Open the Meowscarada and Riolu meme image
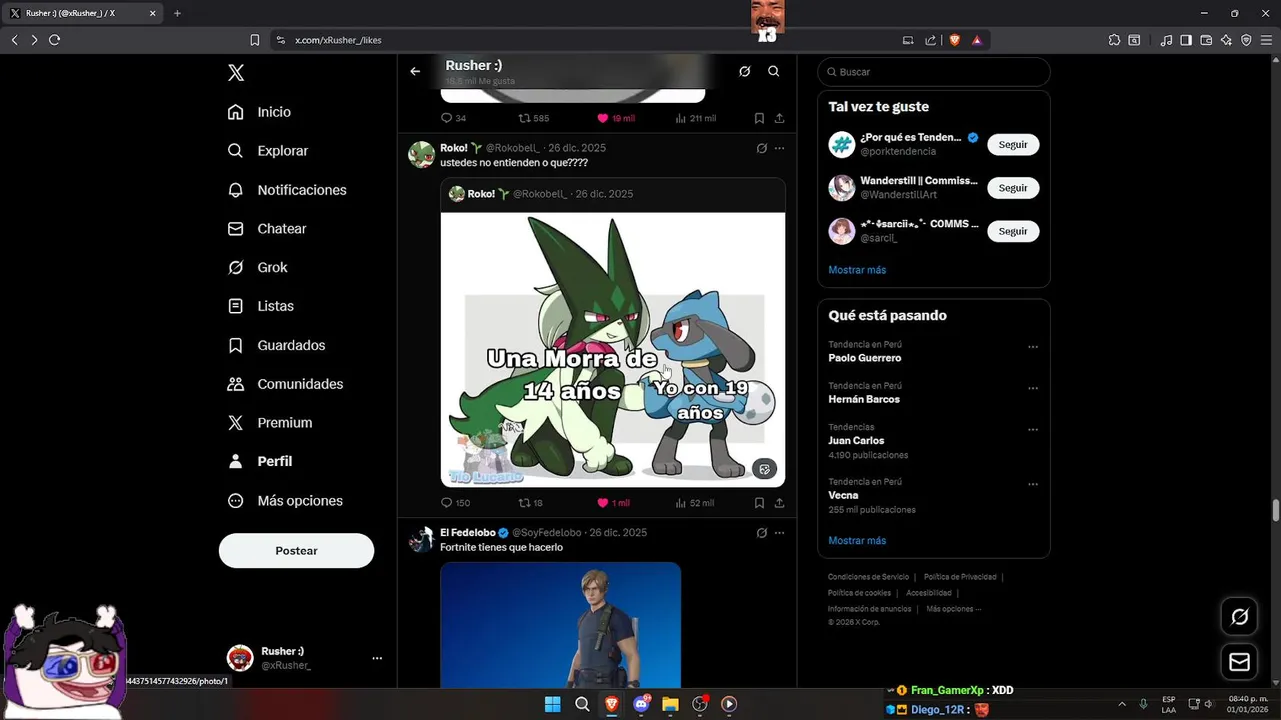Viewport: 1281px width, 720px height. [x=613, y=349]
